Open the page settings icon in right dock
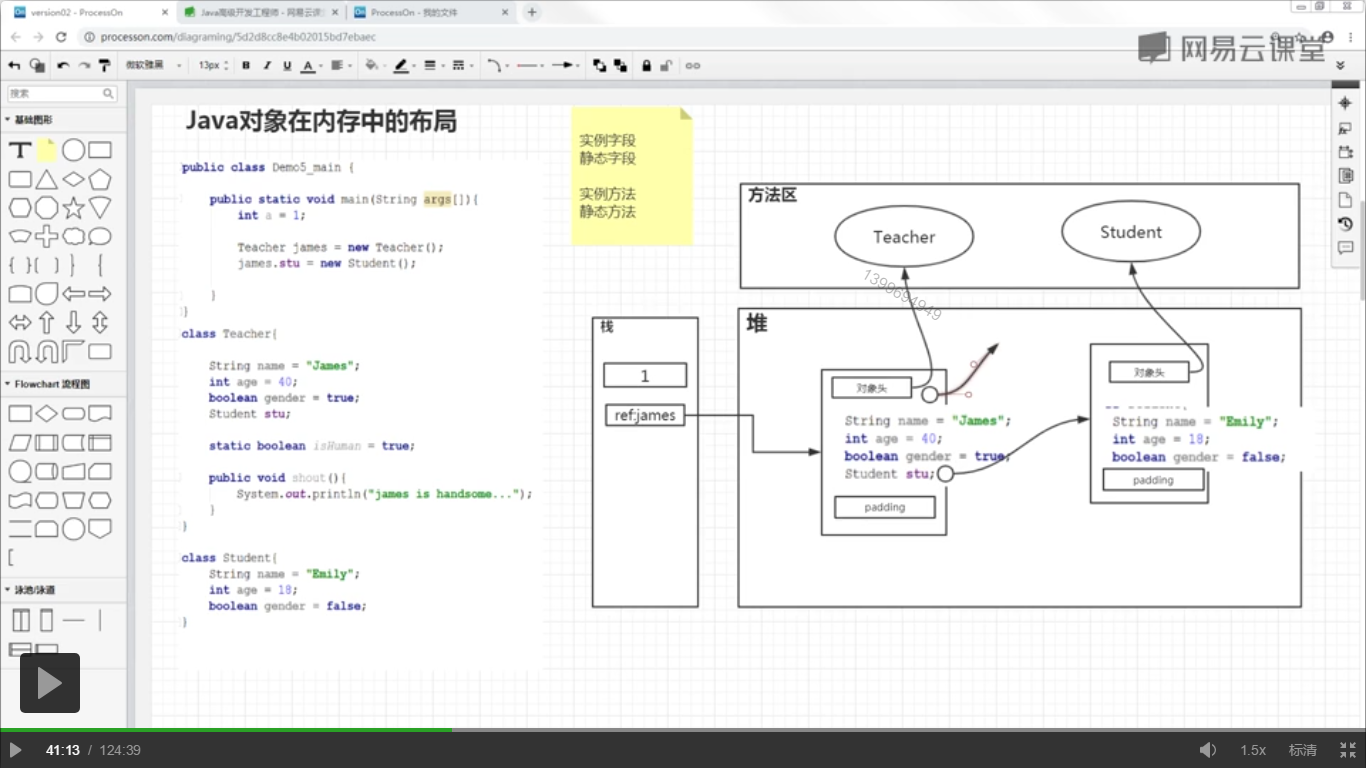The image size is (1366, 768). click(1345, 200)
